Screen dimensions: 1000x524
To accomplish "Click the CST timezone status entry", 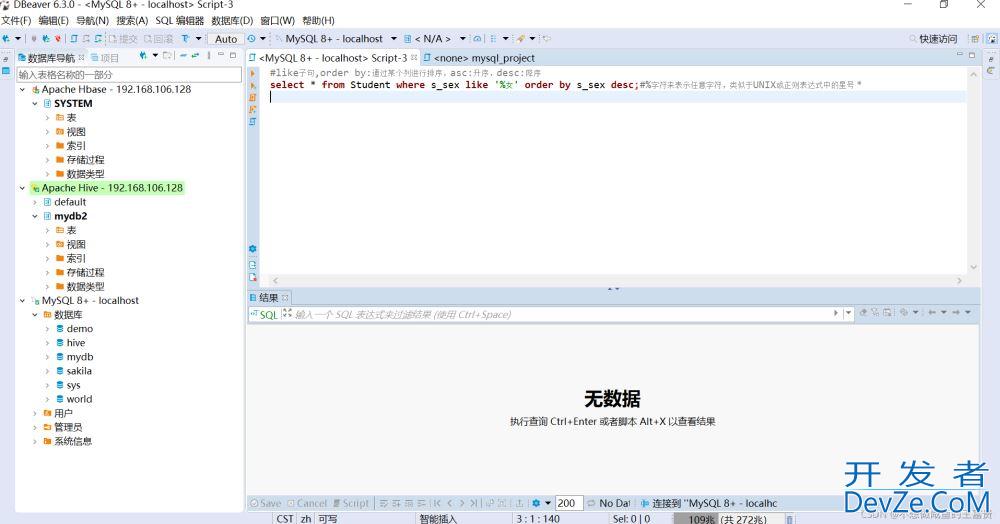I will [x=285, y=519].
